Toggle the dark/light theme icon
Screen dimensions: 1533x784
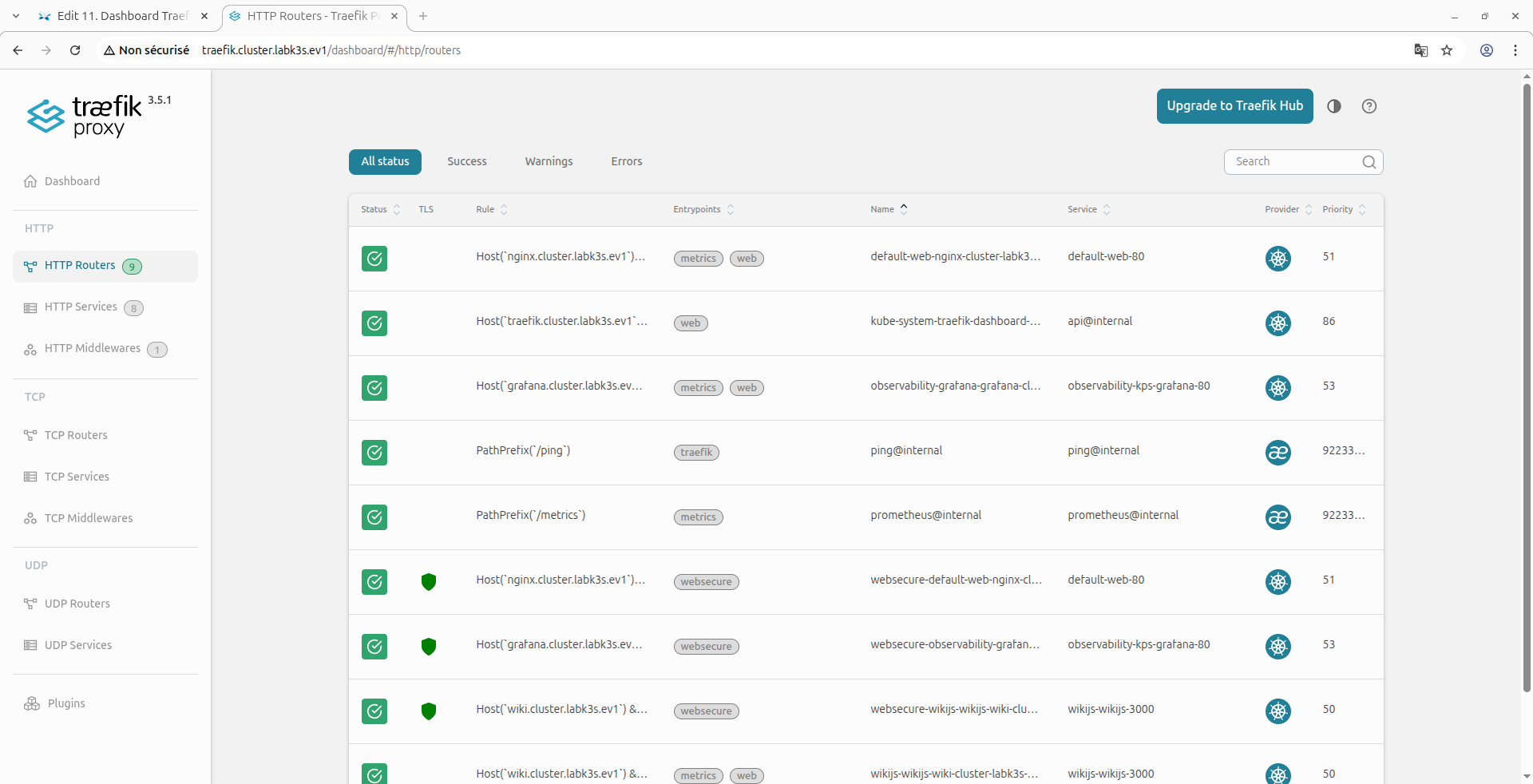coord(1334,106)
